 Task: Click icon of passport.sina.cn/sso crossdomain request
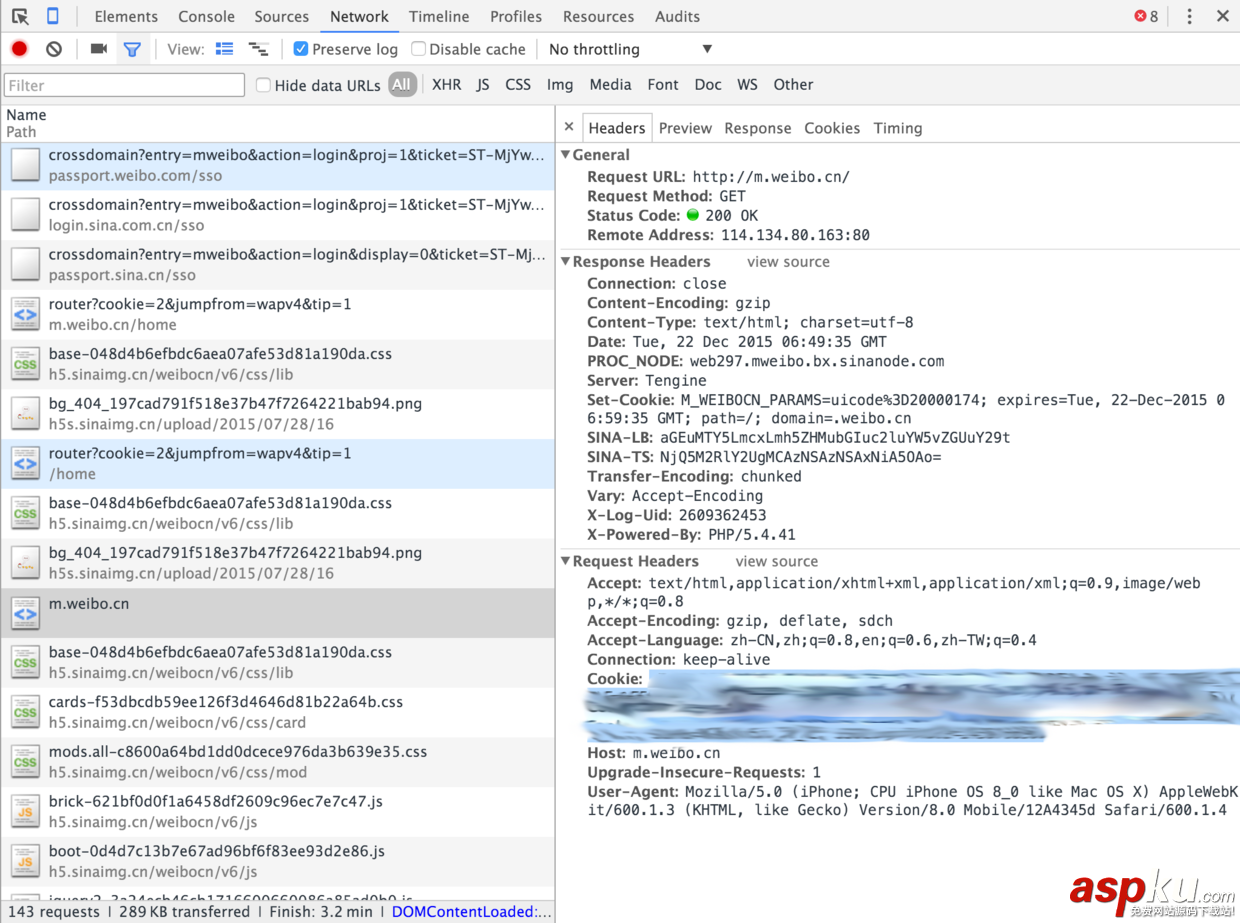tap(25, 264)
